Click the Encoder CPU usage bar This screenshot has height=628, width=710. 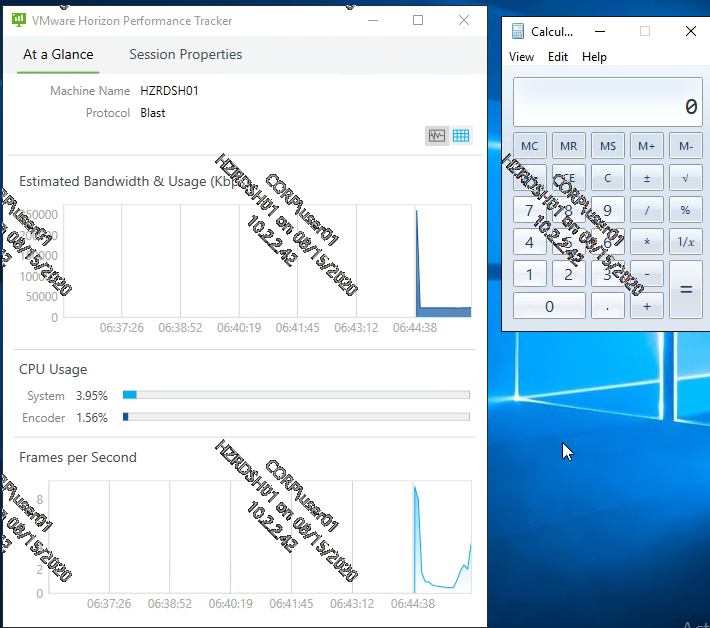click(x=296, y=417)
